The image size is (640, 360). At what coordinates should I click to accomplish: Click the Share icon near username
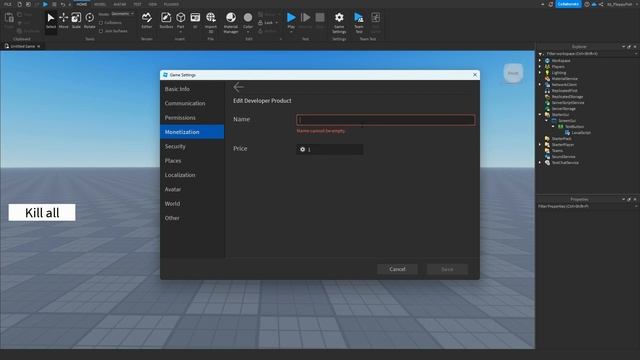pos(601,4)
